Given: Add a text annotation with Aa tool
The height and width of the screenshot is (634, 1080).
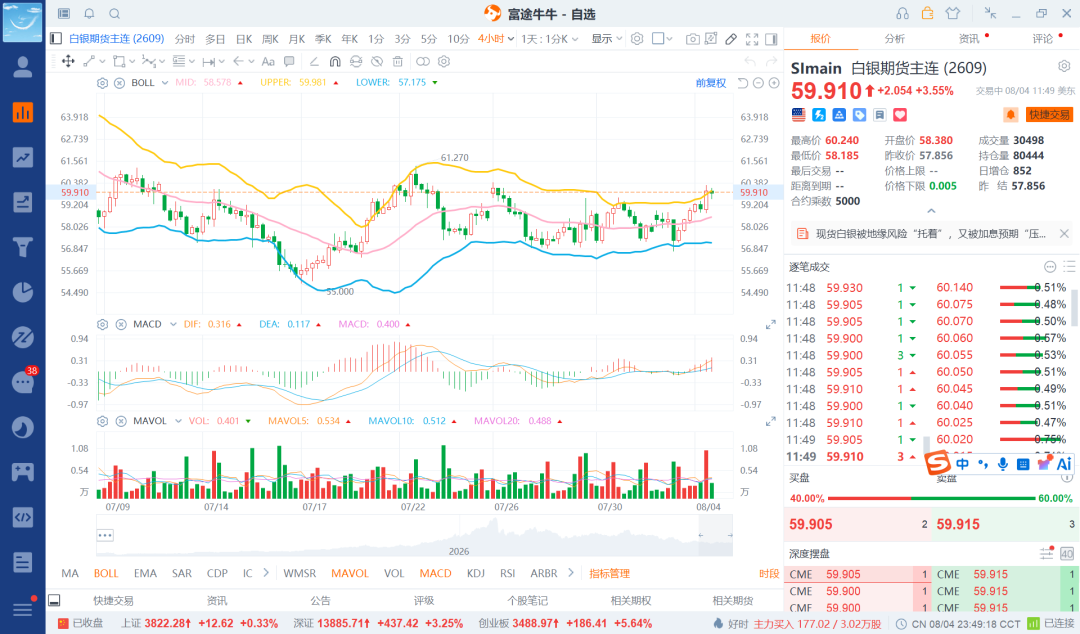Looking at the screenshot, I should tap(268, 61).
